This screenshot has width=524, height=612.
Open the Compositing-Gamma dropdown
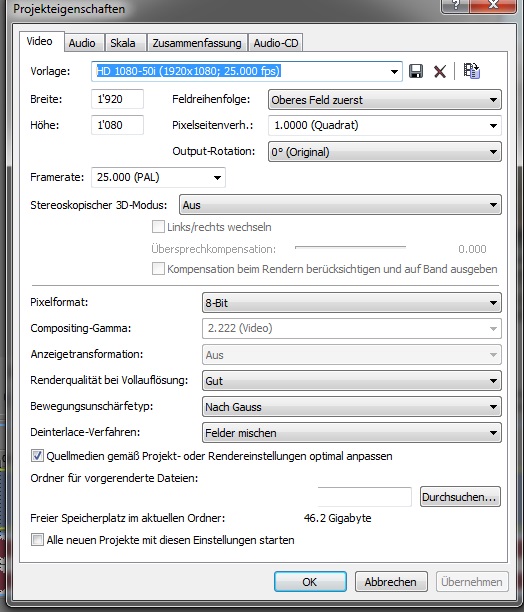[x=352, y=328]
